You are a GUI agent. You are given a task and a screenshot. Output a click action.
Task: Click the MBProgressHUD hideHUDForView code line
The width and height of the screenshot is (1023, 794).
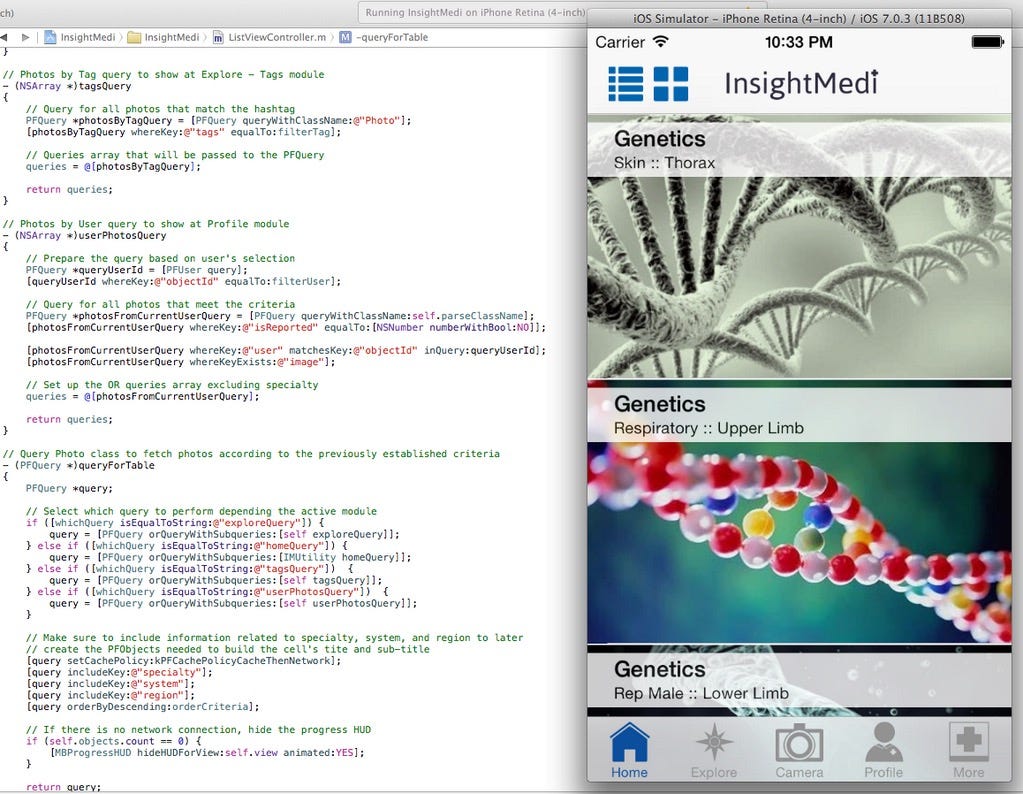(207, 752)
